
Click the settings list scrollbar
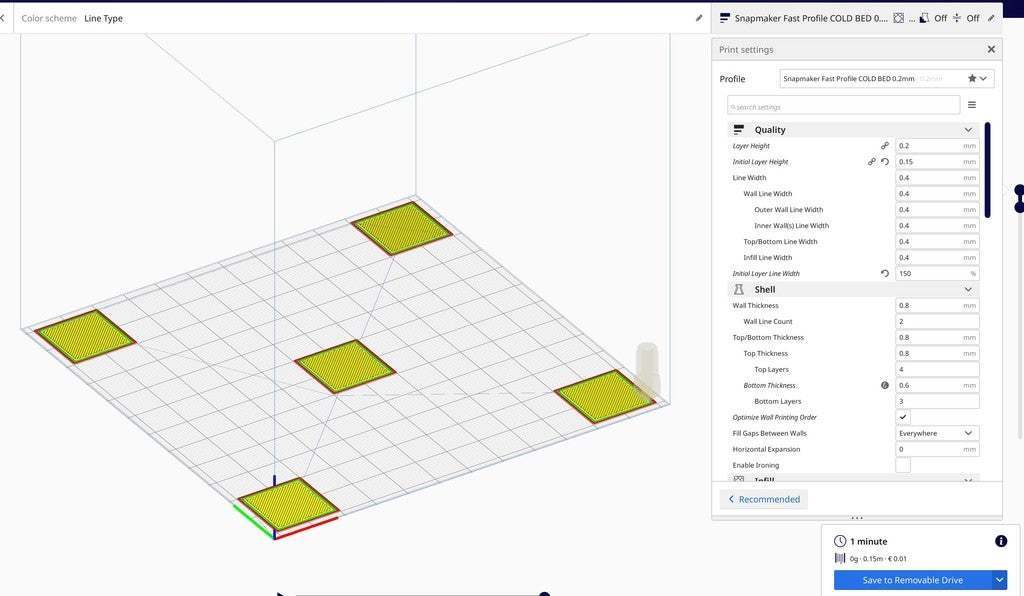coord(987,170)
